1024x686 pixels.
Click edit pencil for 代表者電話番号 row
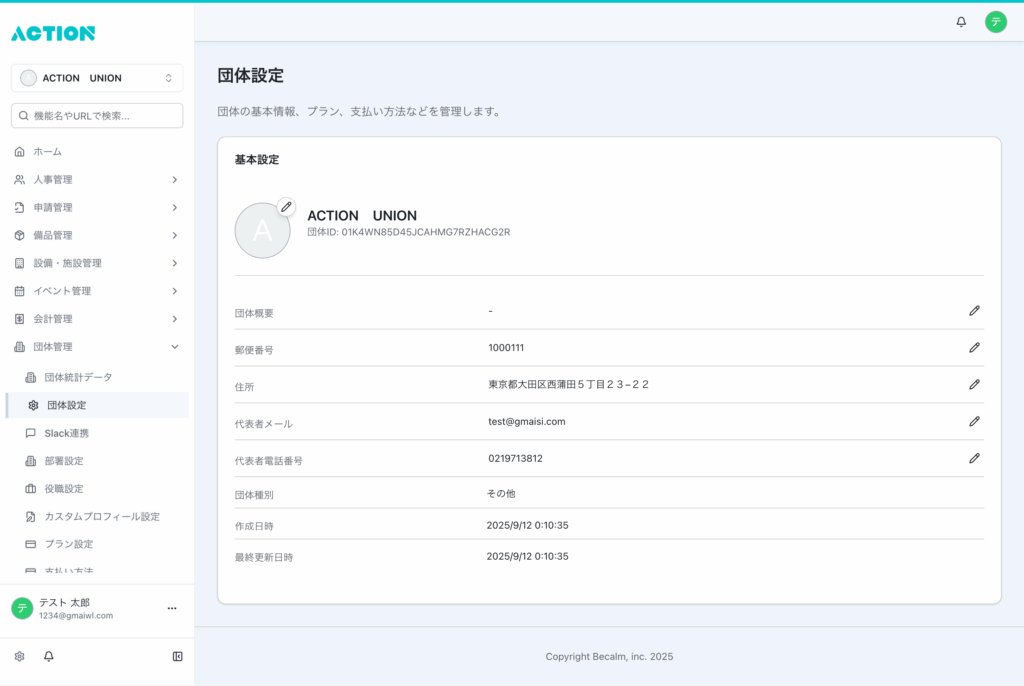click(974, 459)
